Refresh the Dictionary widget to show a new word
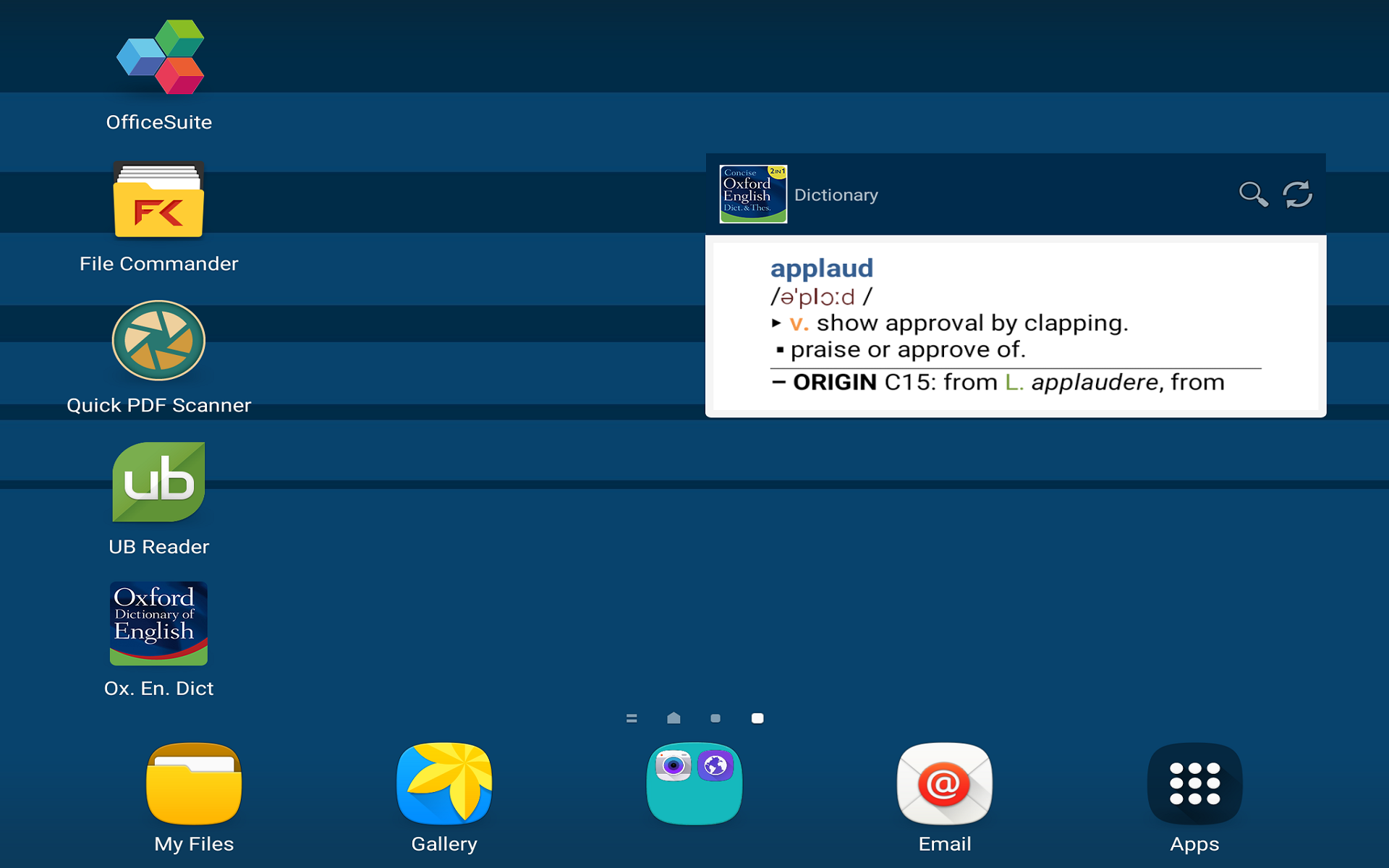The height and width of the screenshot is (868, 1389). coord(1297,194)
